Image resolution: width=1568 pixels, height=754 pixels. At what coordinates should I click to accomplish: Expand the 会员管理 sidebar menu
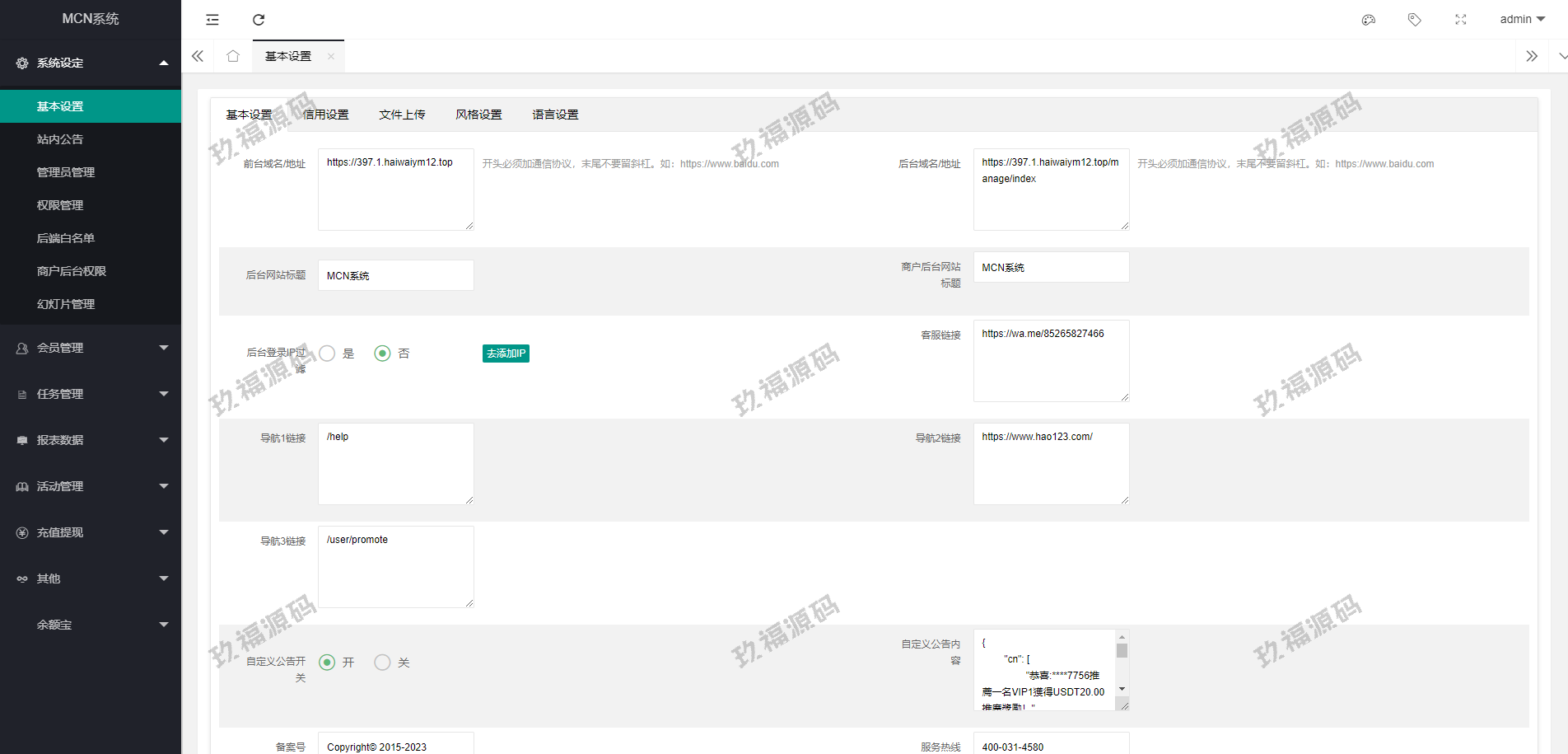pyautogui.click(x=91, y=348)
